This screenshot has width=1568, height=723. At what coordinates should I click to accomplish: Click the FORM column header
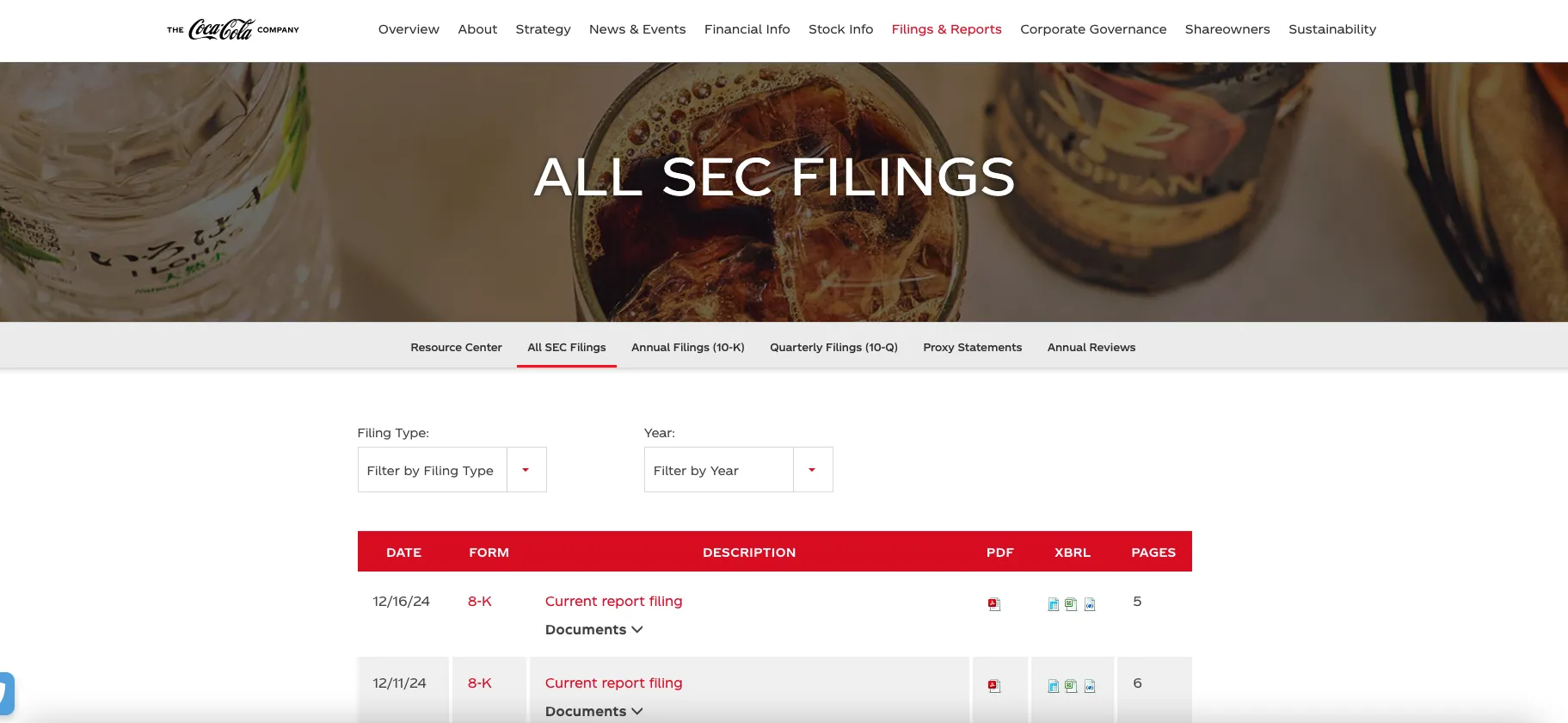click(x=489, y=553)
